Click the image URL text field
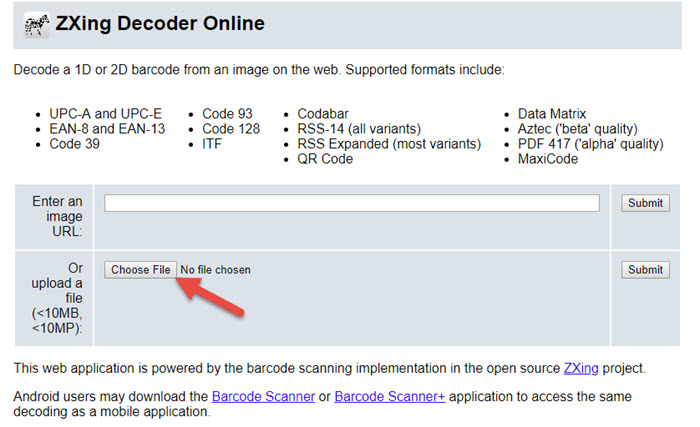Screen dimensions: 700x427 (x=352, y=203)
